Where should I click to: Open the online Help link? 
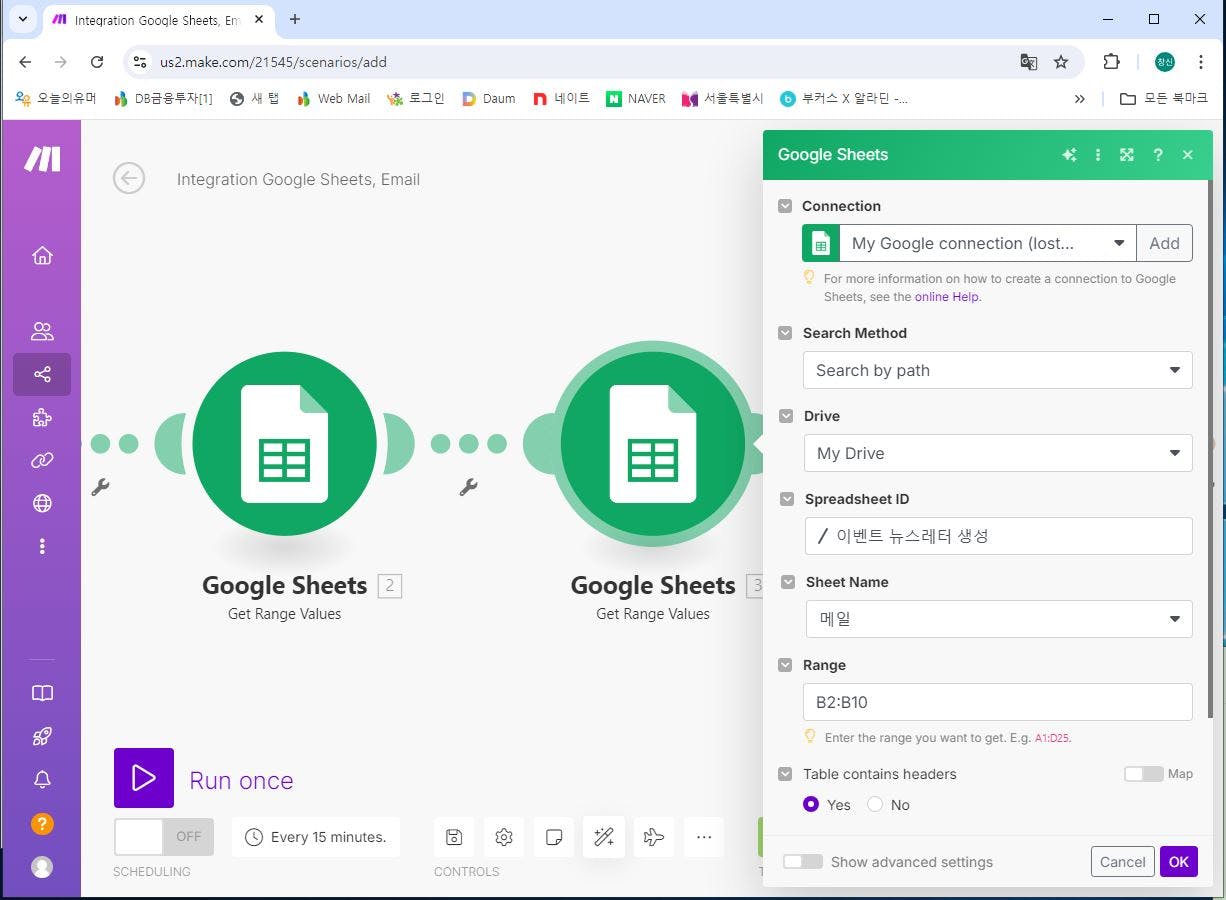coord(946,297)
